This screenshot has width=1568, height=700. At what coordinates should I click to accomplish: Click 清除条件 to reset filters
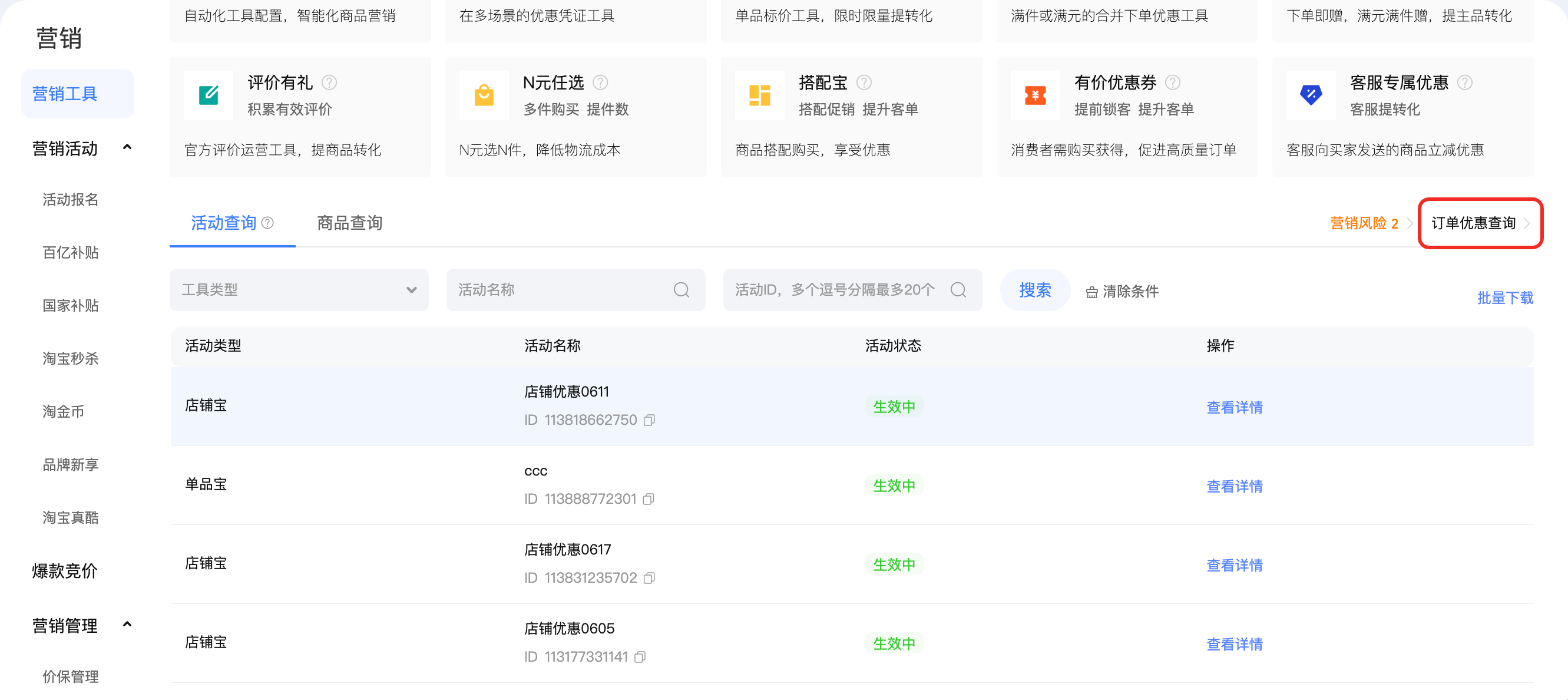pyautogui.click(x=1130, y=292)
